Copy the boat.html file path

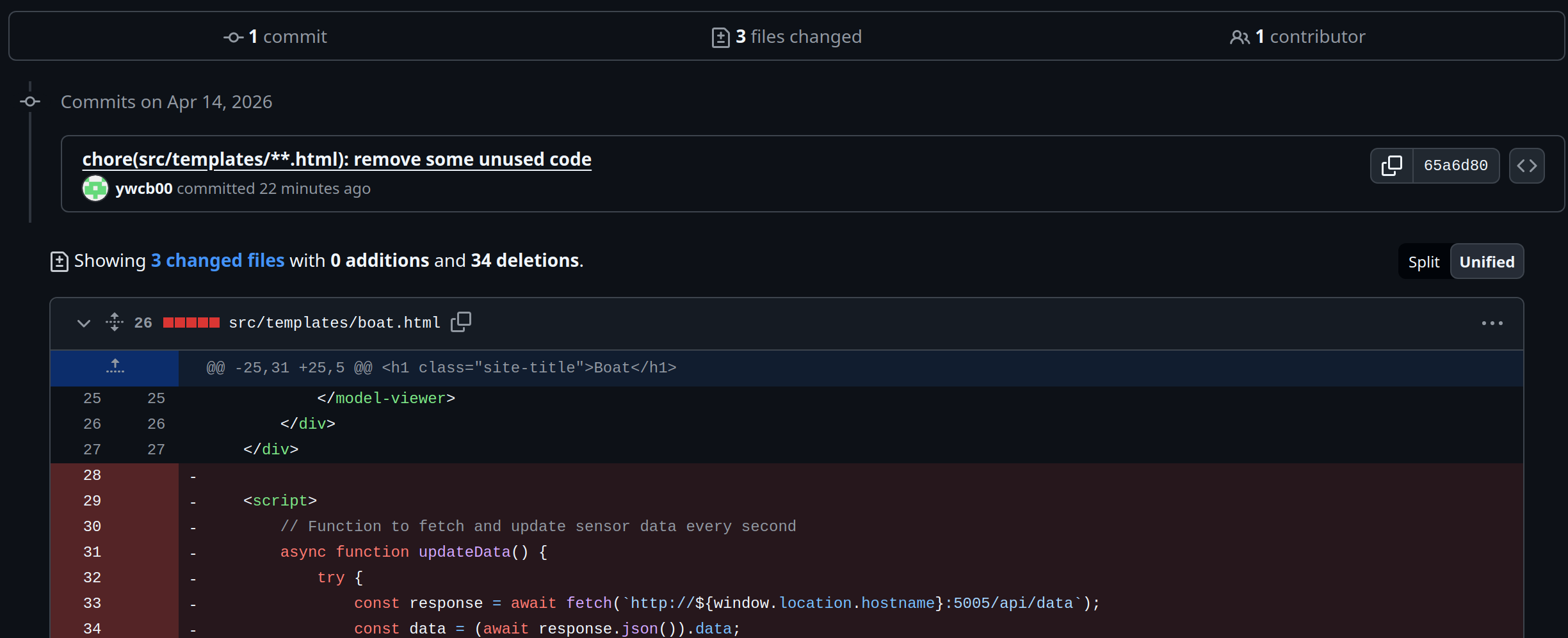pyautogui.click(x=460, y=322)
